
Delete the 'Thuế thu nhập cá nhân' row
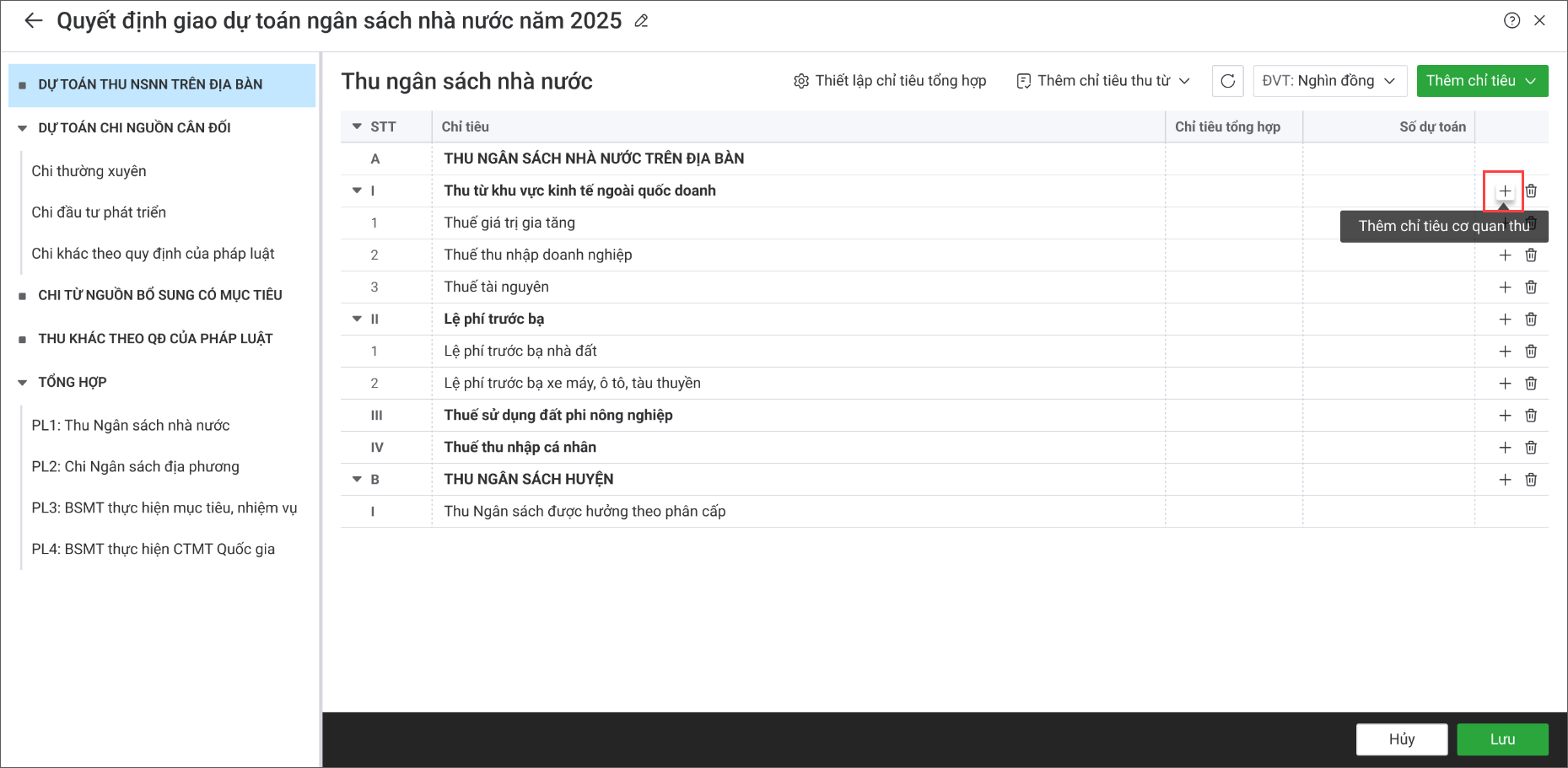click(1531, 448)
